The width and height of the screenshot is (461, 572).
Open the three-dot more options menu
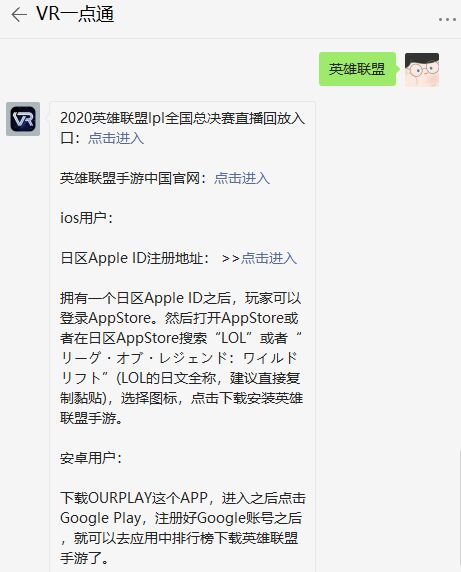tap(447, 19)
